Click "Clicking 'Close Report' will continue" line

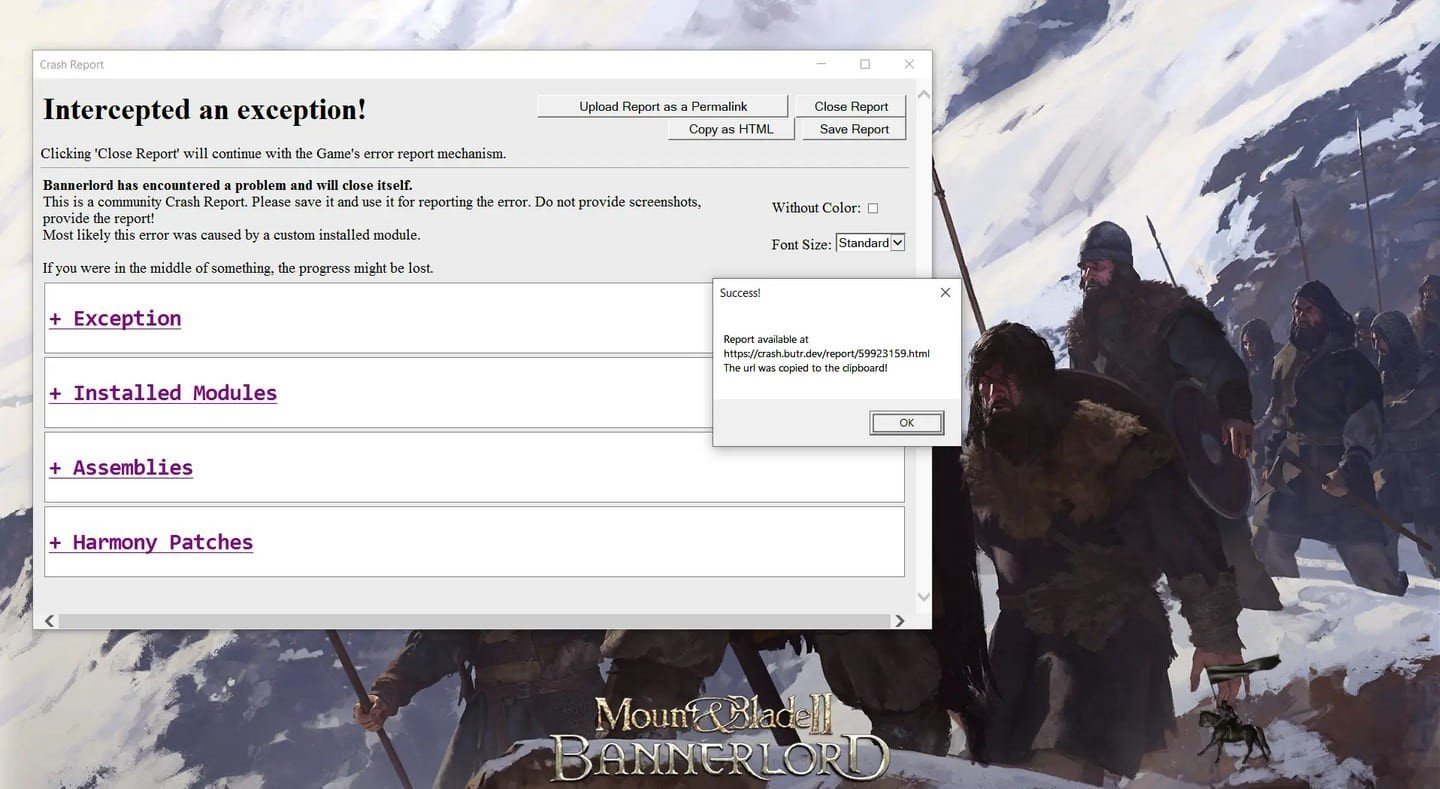[273, 154]
